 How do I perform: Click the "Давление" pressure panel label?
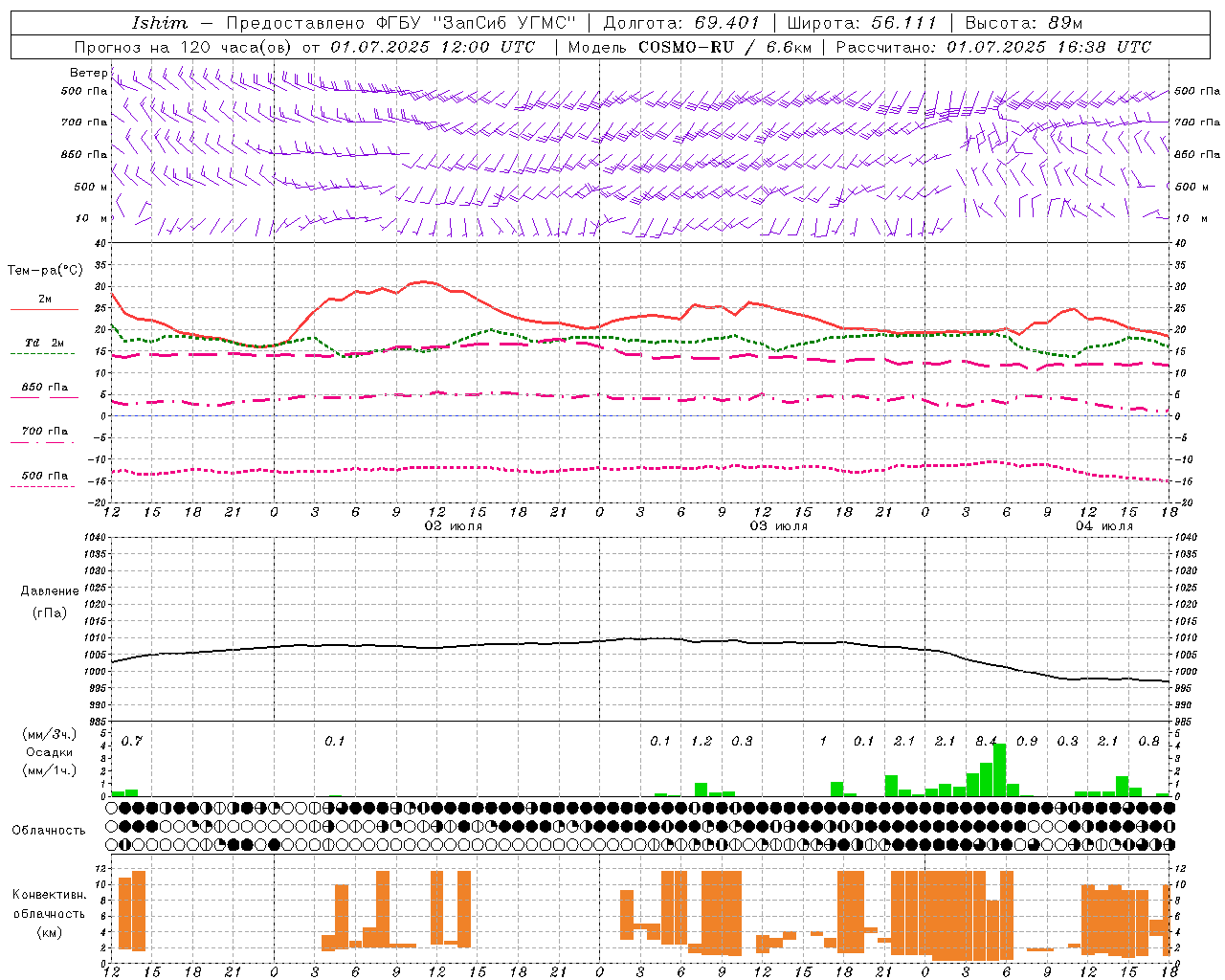[50, 591]
